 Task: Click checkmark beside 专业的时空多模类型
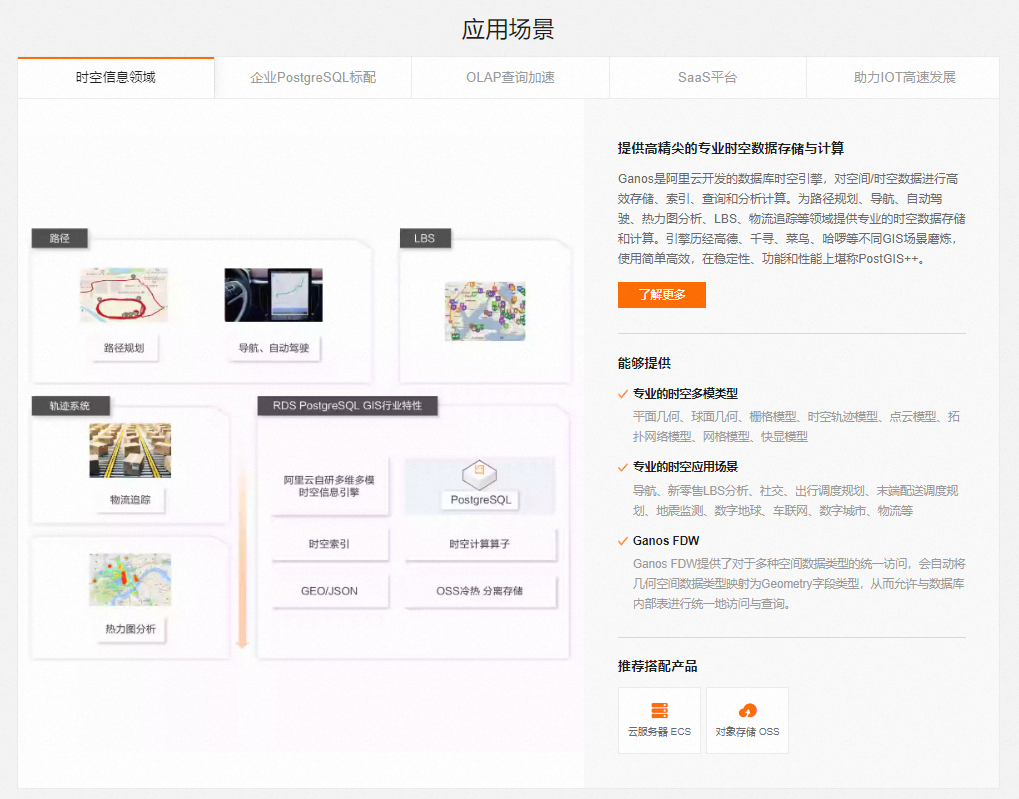(623, 394)
